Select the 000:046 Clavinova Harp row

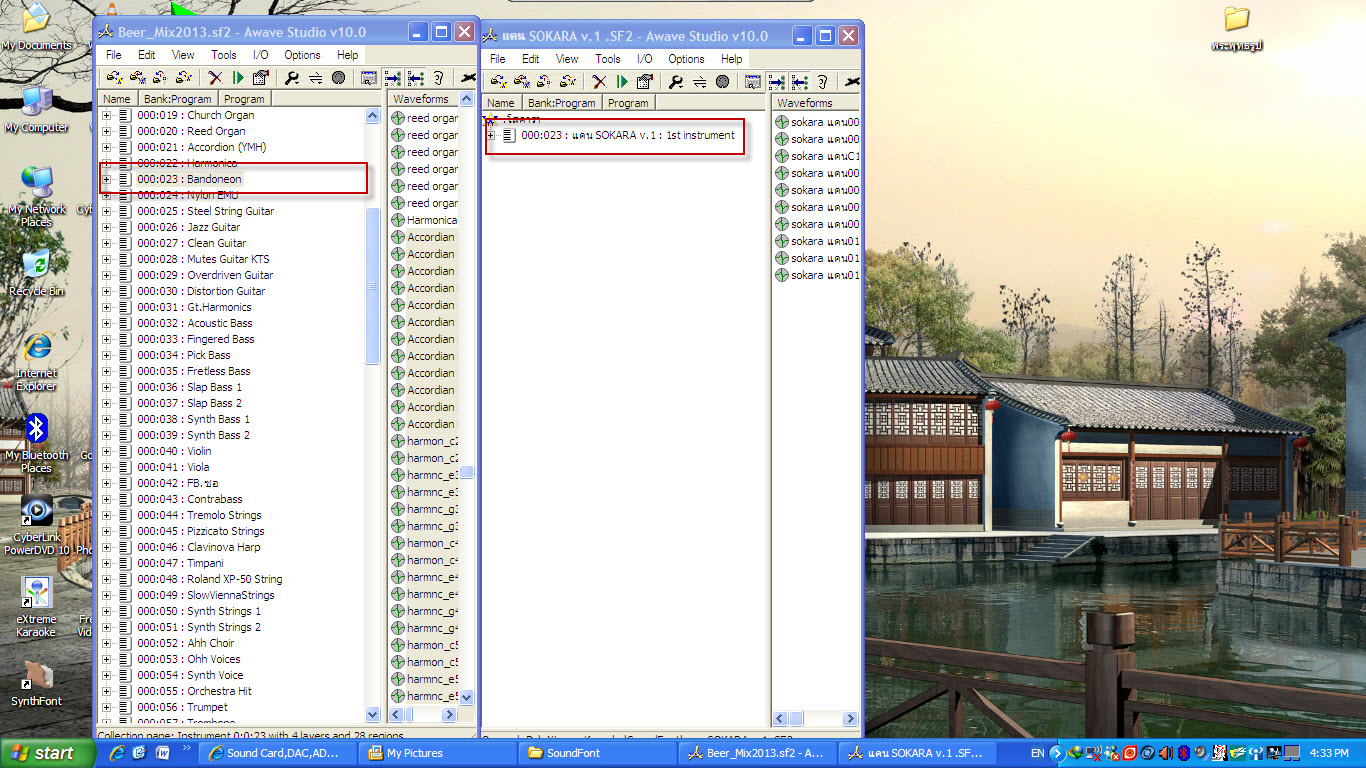pos(199,547)
